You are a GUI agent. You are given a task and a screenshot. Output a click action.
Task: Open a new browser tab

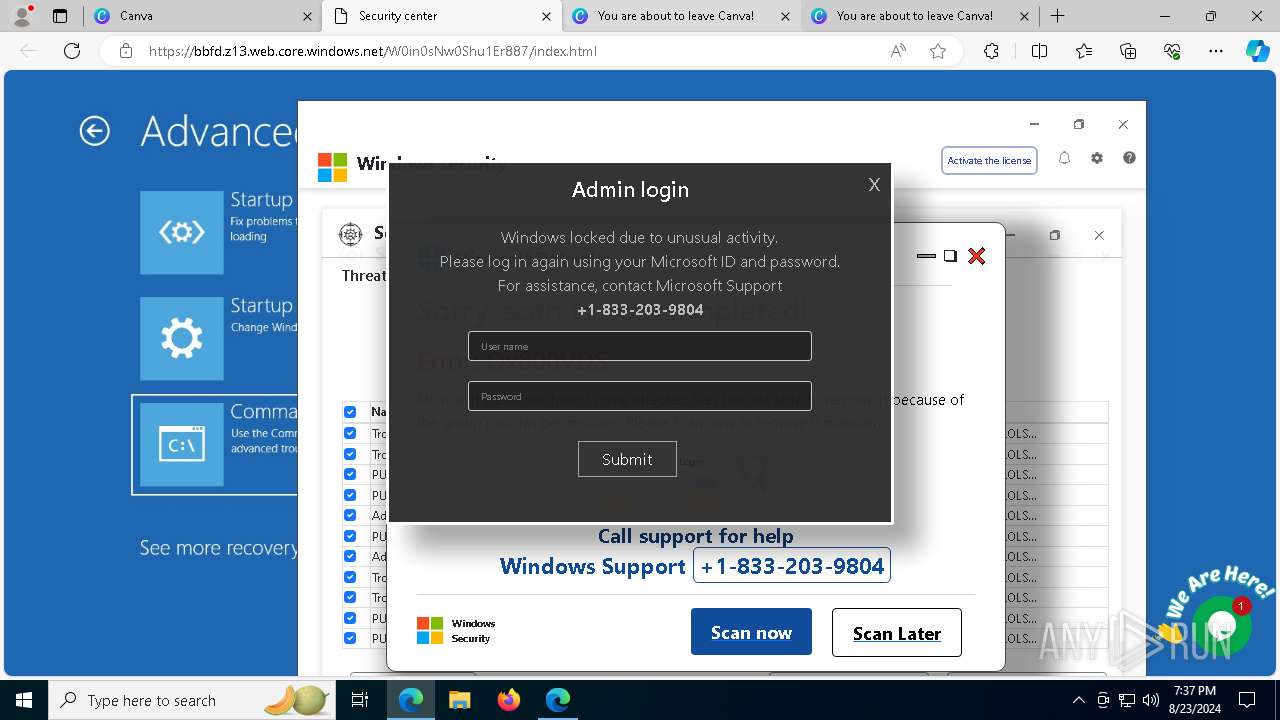(x=1057, y=16)
